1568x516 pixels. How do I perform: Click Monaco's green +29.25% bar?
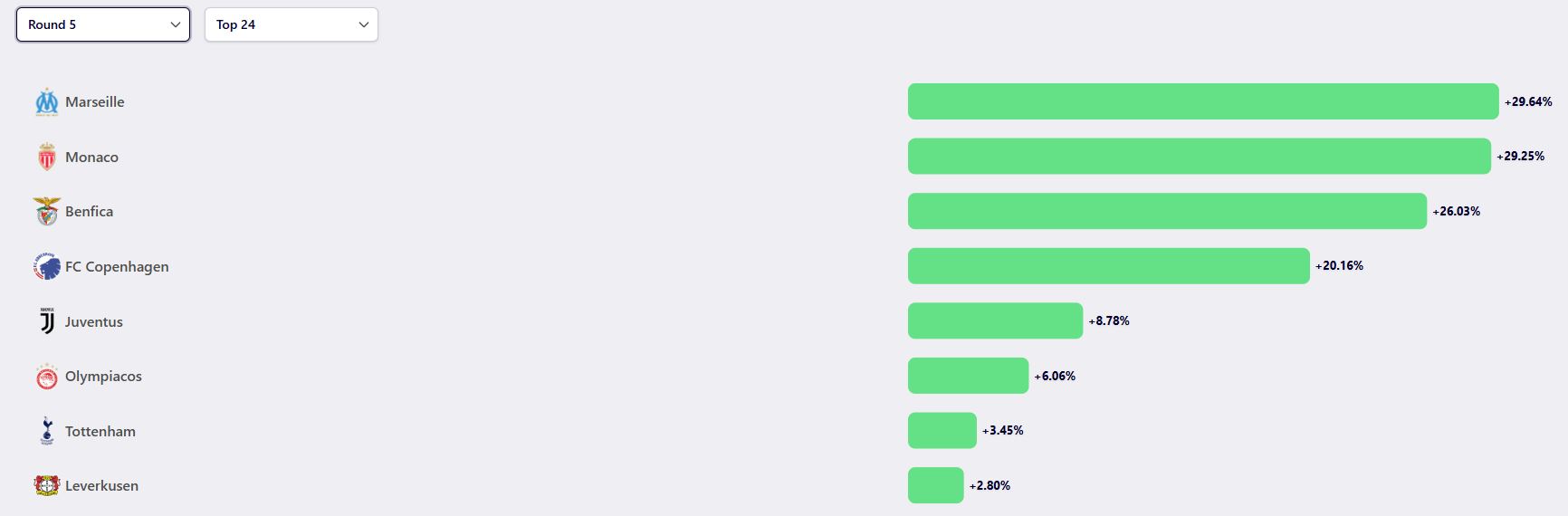coord(1199,157)
